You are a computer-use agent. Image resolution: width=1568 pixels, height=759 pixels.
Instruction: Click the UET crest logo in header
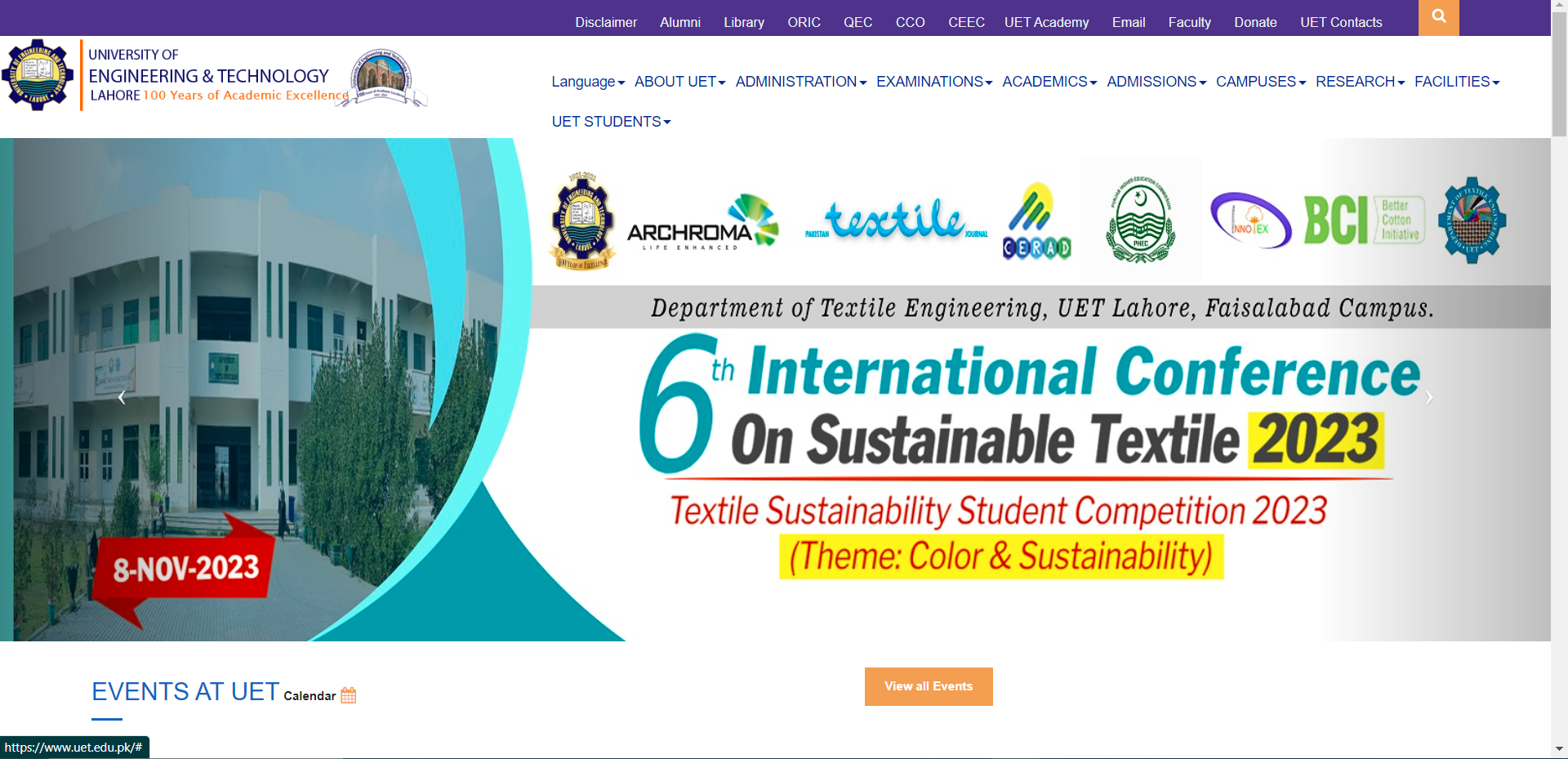coord(38,75)
